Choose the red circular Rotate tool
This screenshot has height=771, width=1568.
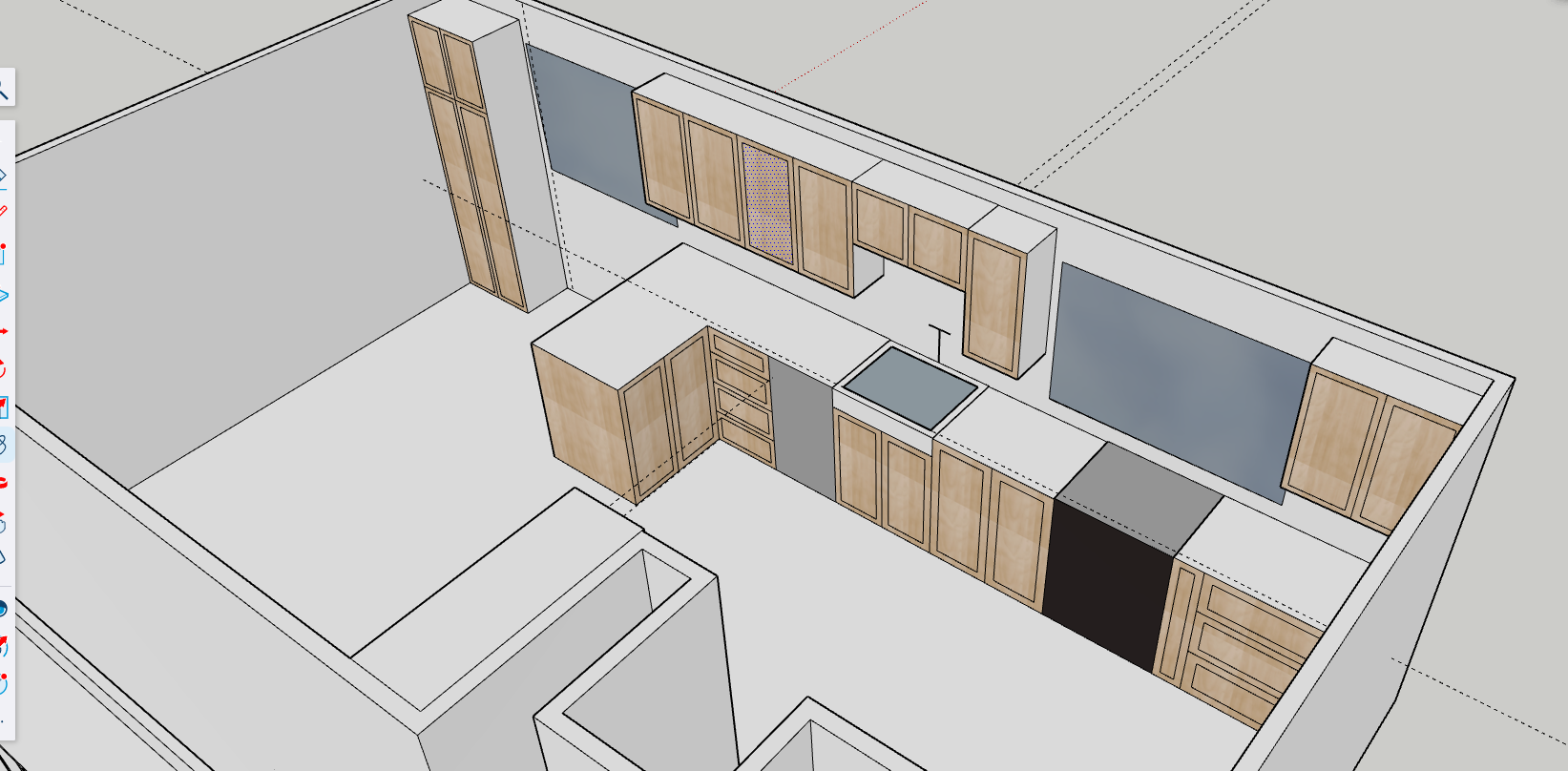tap(3, 368)
